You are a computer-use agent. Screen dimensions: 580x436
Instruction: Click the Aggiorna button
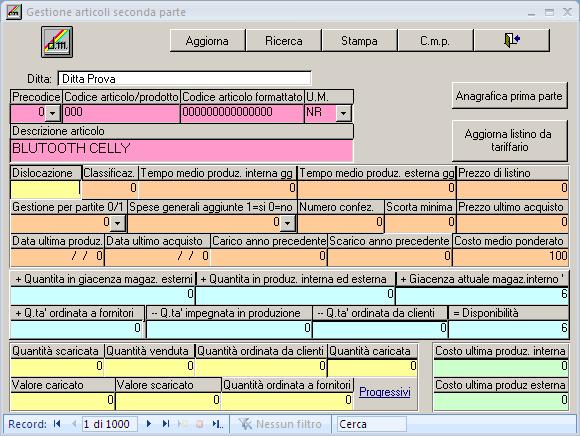(x=207, y=40)
